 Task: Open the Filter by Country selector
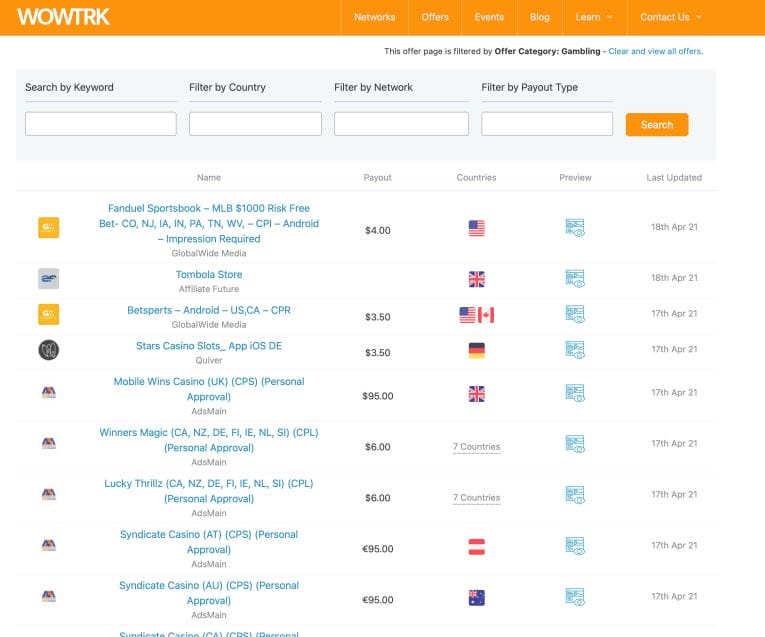click(x=255, y=124)
